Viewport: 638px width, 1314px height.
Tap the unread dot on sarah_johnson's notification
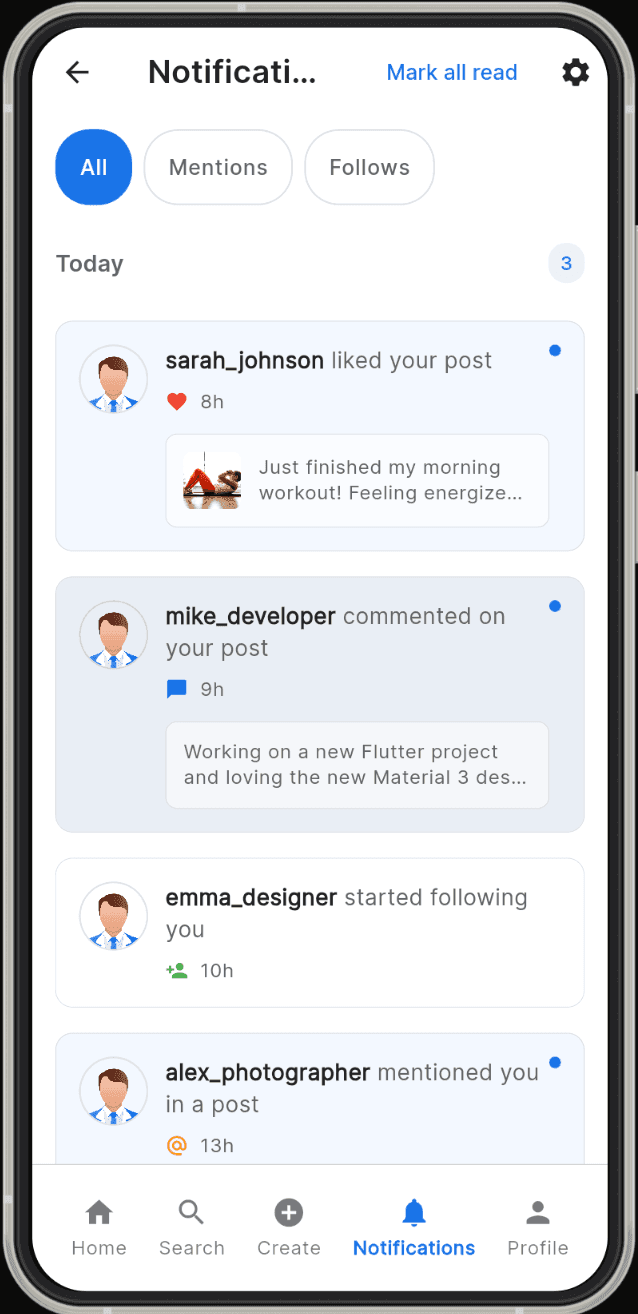pyautogui.click(x=555, y=350)
